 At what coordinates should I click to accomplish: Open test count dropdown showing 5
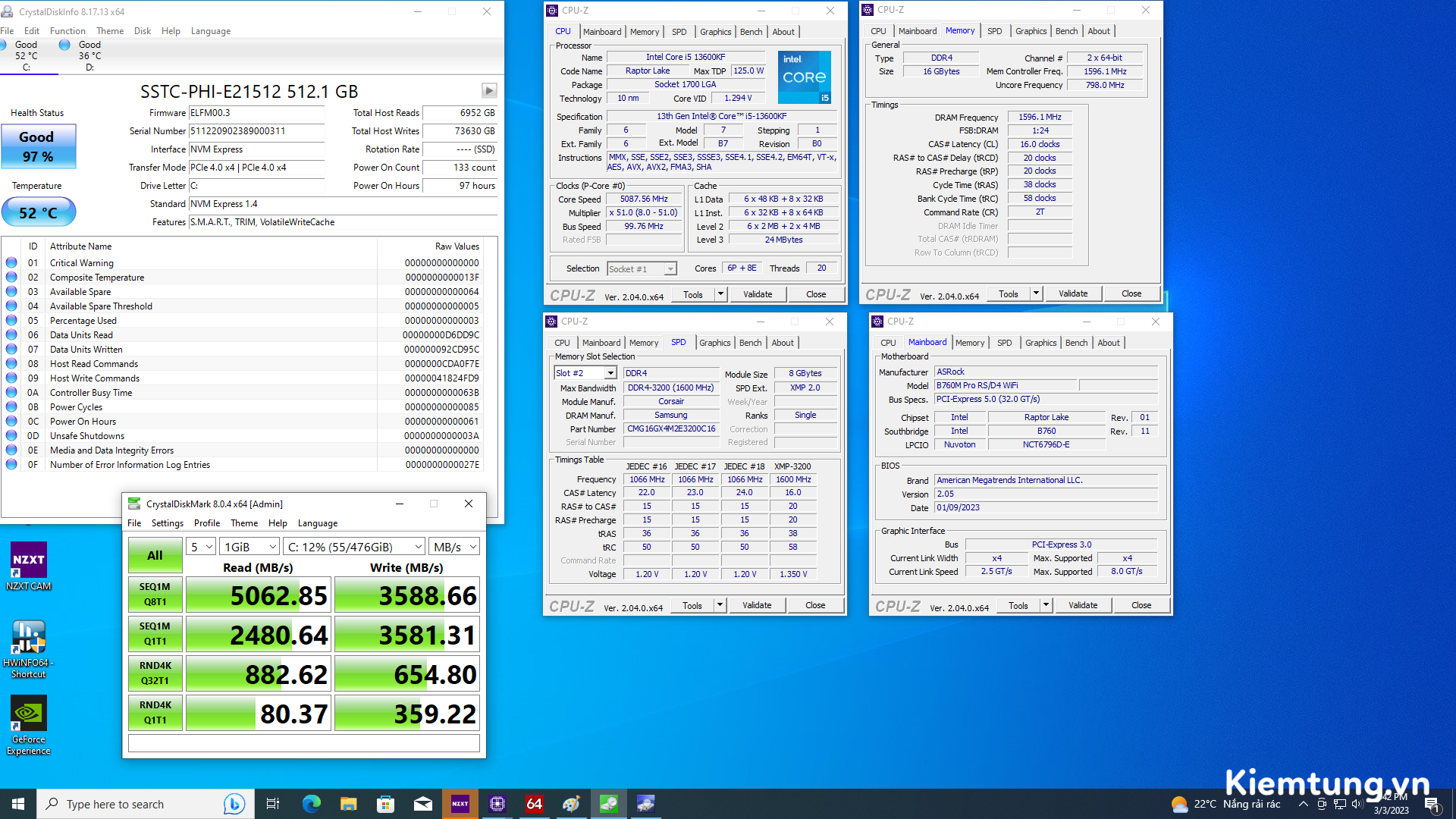click(x=201, y=547)
